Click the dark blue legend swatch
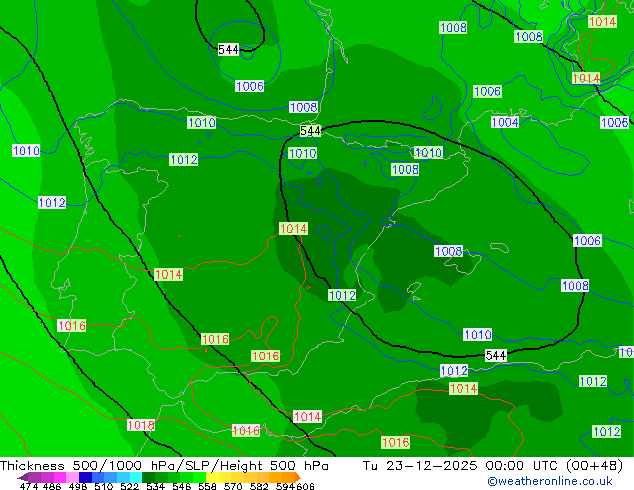Screen dimensions: 634x490 [x=85, y=477]
